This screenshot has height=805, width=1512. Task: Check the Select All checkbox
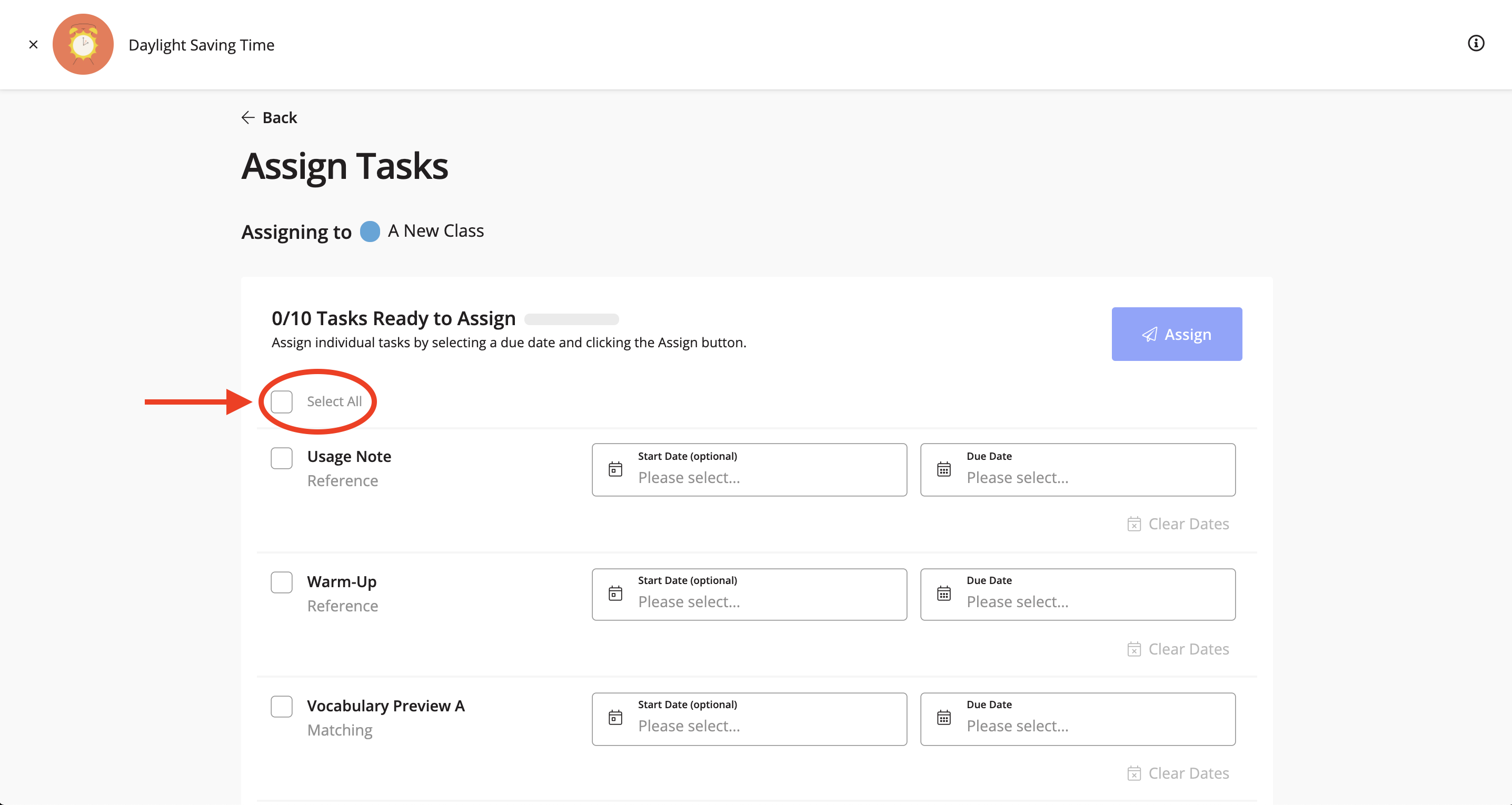[x=282, y=402]
